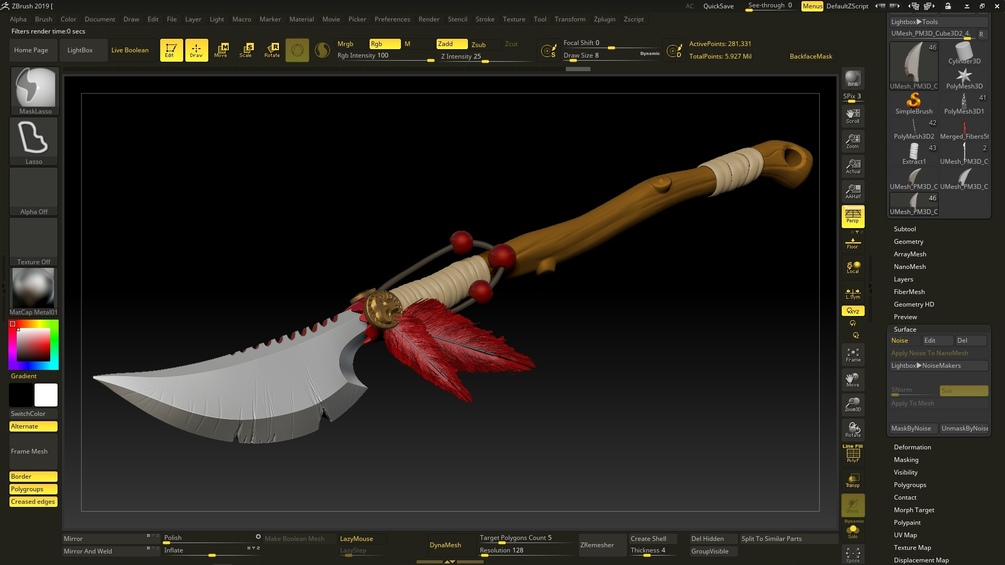Toggle PolyF line fill display
The height and width of the screenshot is (565, 1005).
(852, 454)
